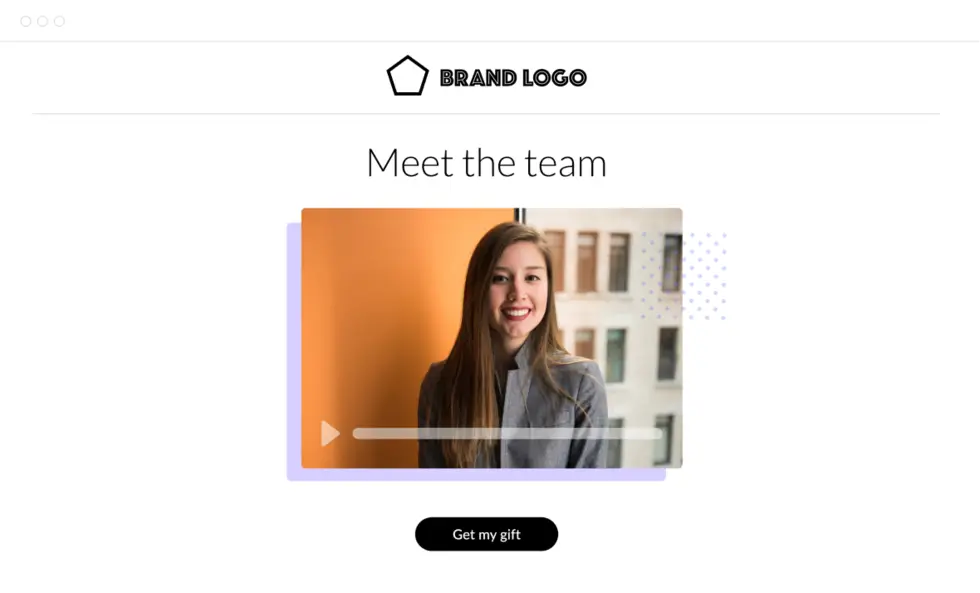Click the word "team" in the heading
Image resolution: width=980 pixels, height=593 pixels.
point(565,162)
